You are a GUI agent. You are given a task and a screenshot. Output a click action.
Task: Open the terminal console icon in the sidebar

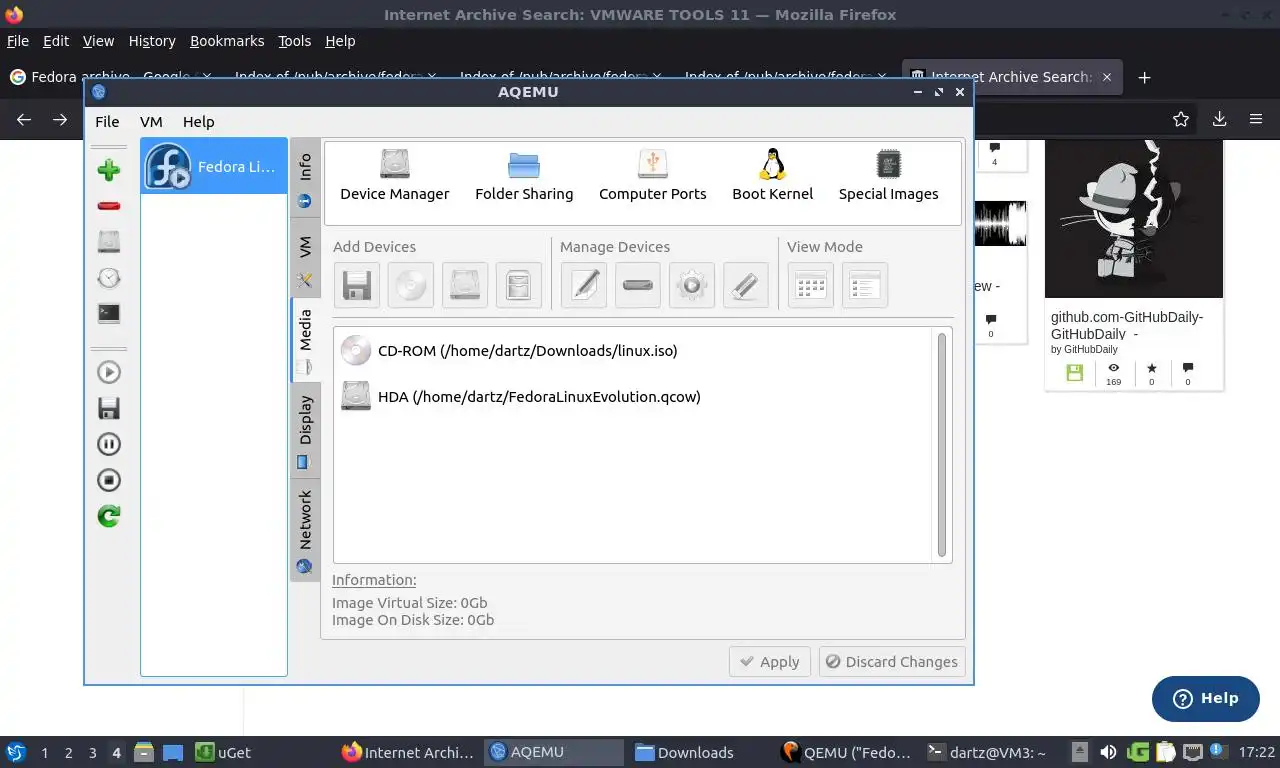[x=109, y=313]
